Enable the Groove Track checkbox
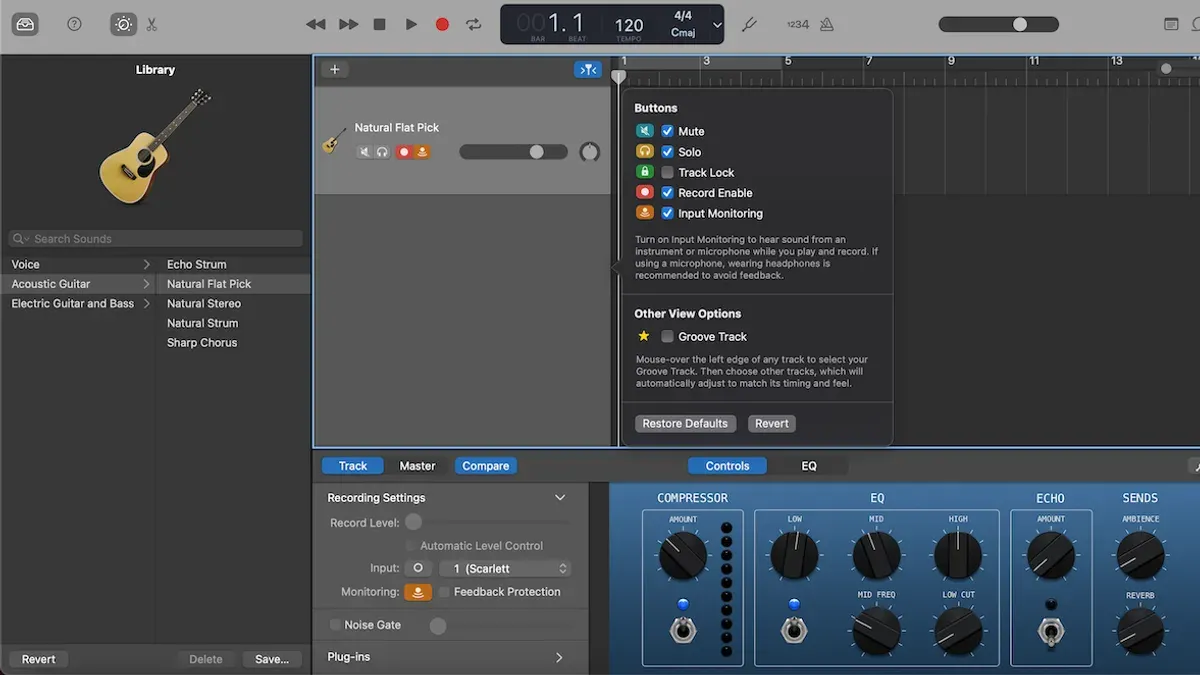 pos(668,336)
